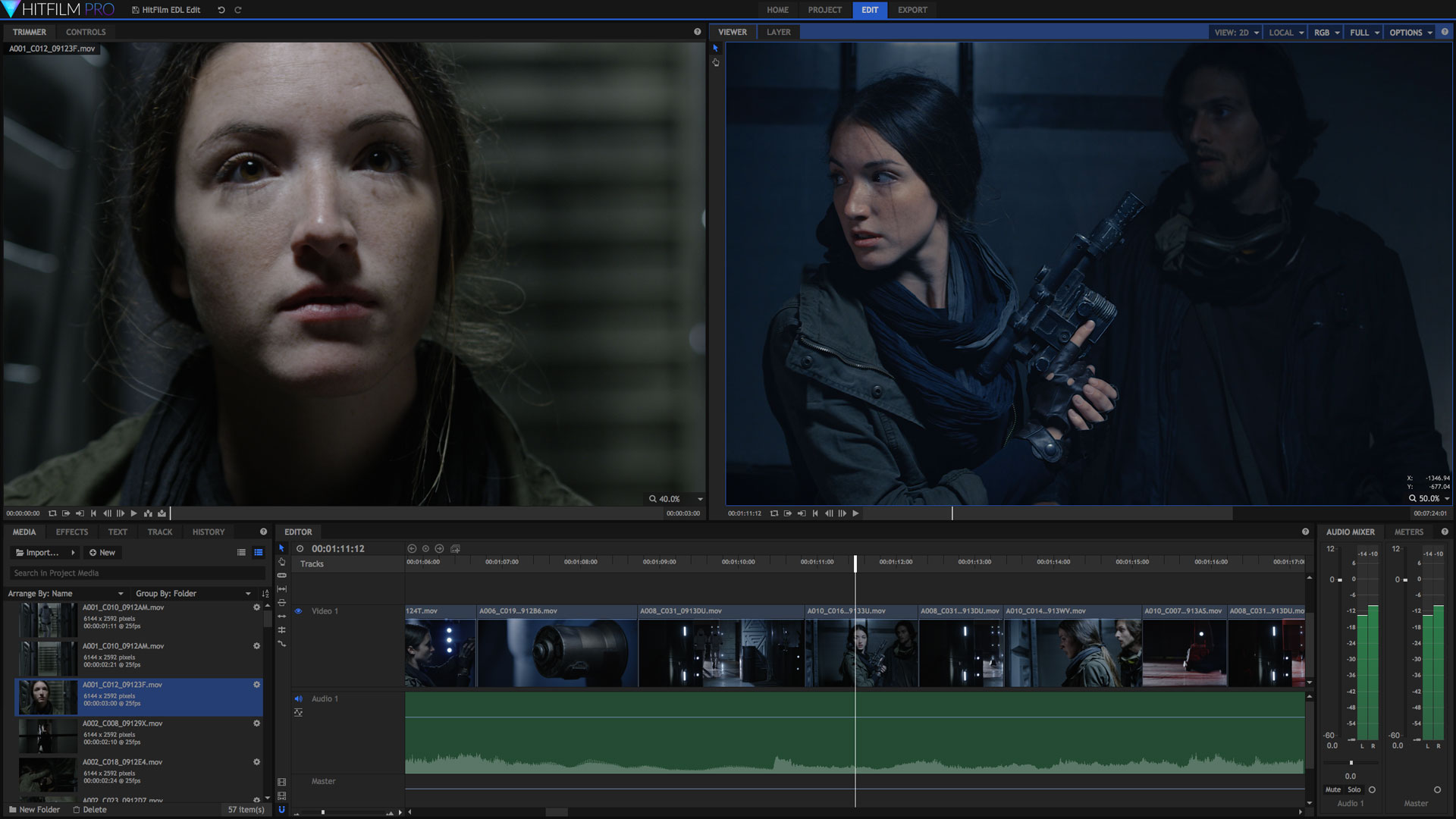Select the MEDIA panel tab
The image size is (1456, 819).
pos(23,531)
